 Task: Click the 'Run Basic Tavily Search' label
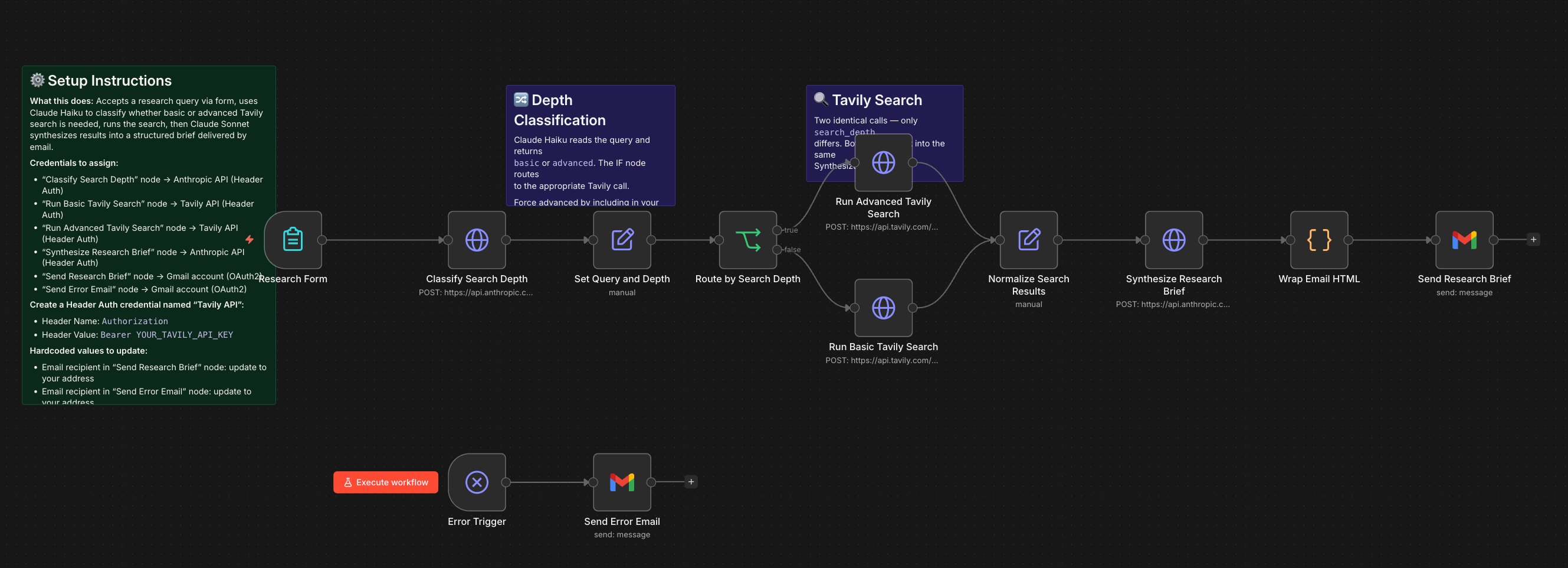(883, 347)
